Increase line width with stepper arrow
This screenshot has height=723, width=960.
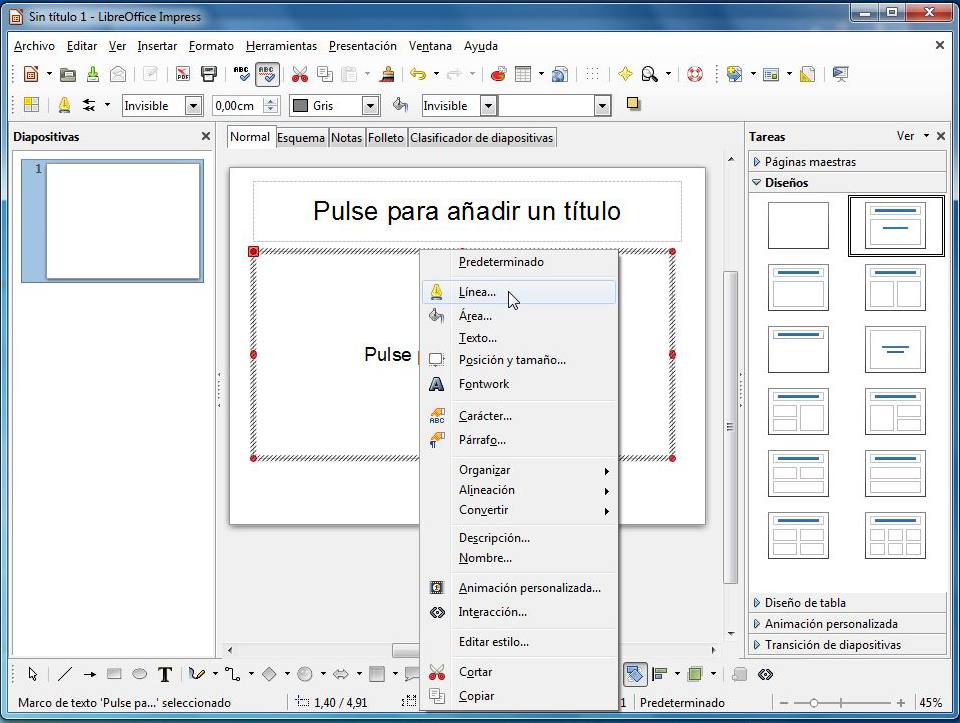click(271, 101)
